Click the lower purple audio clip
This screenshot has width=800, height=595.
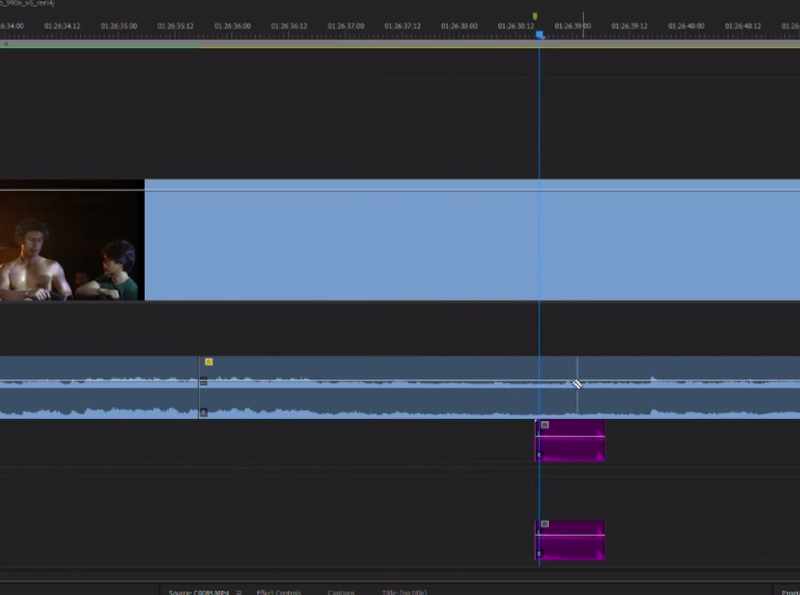tap(570, 540)
